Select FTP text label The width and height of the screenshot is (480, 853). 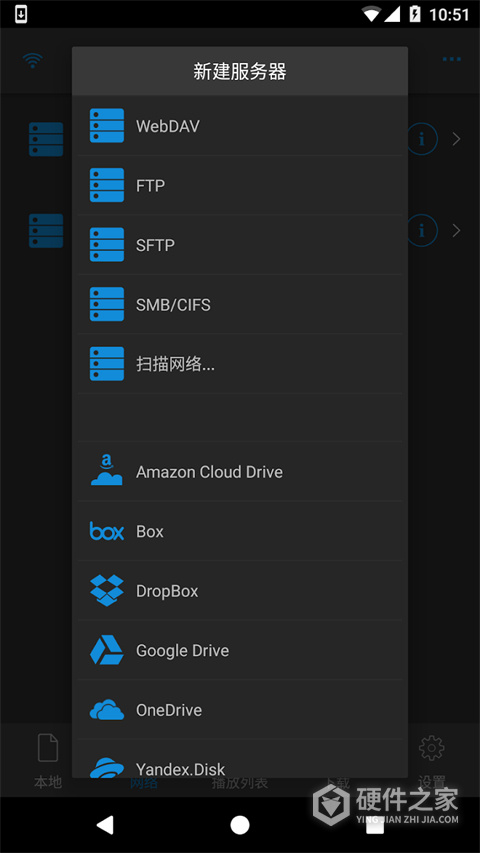click(150, 186)
